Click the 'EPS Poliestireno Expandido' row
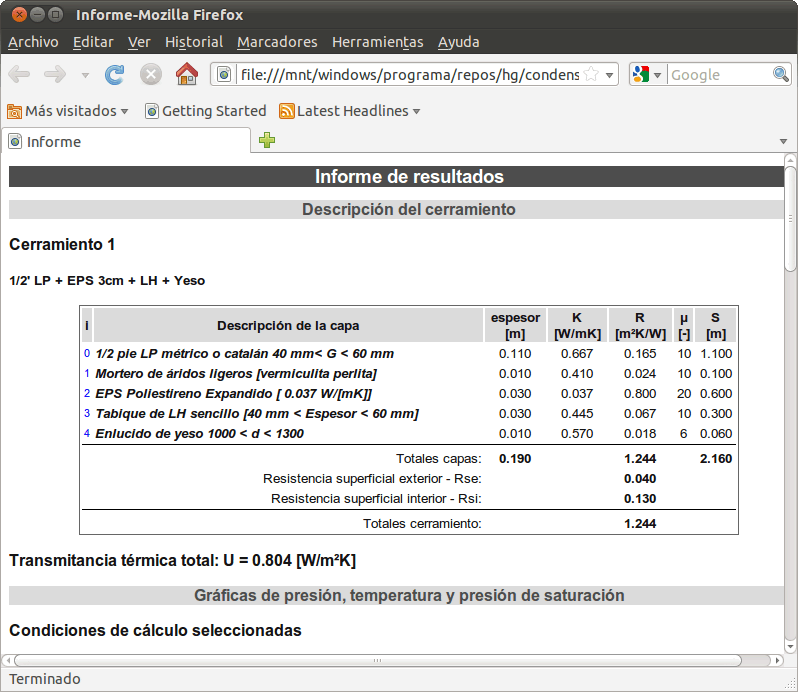This screenshot has height=692, width=798. (x=409, y=394)
